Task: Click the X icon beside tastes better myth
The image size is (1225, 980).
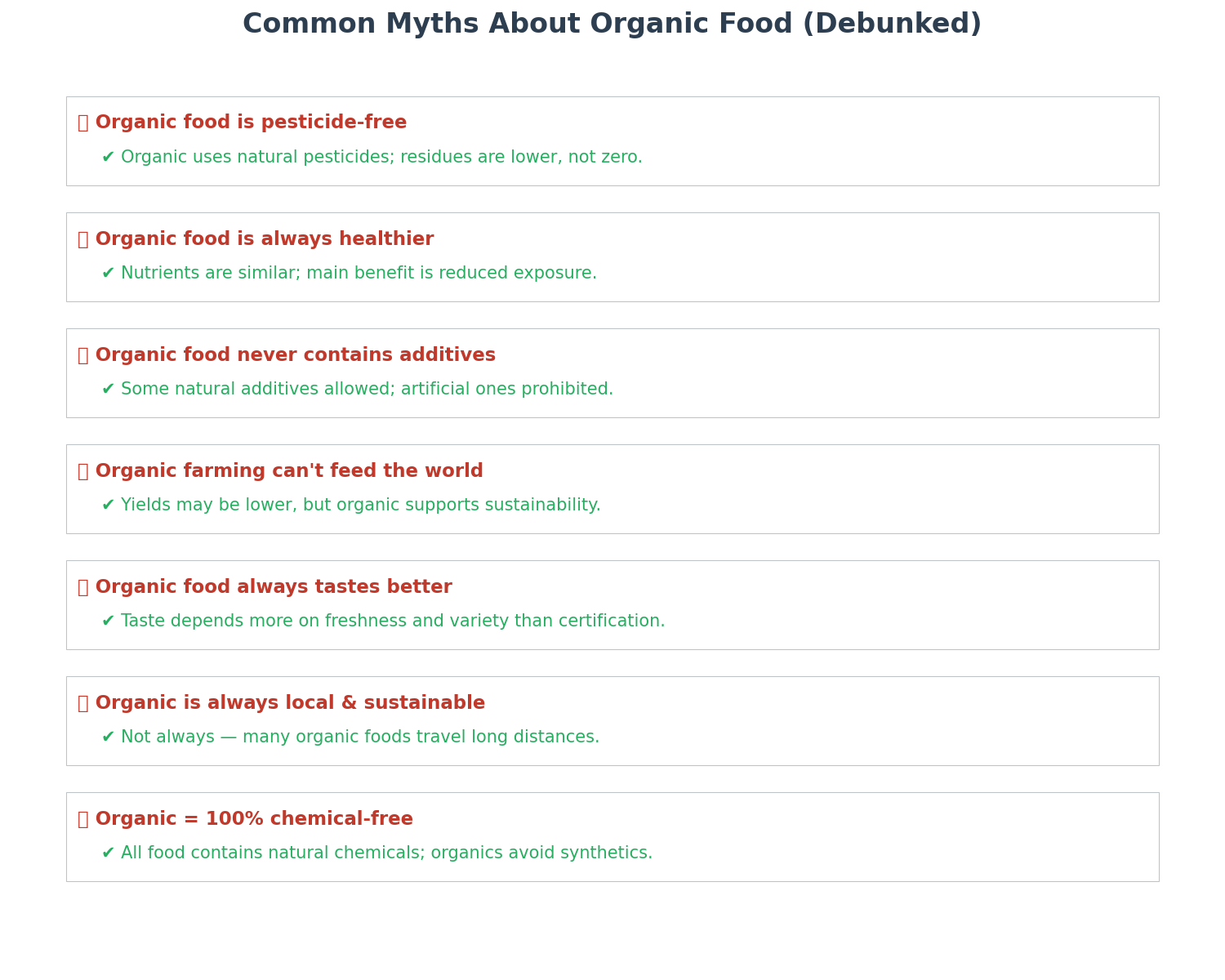Action: (x=83, y=587)
